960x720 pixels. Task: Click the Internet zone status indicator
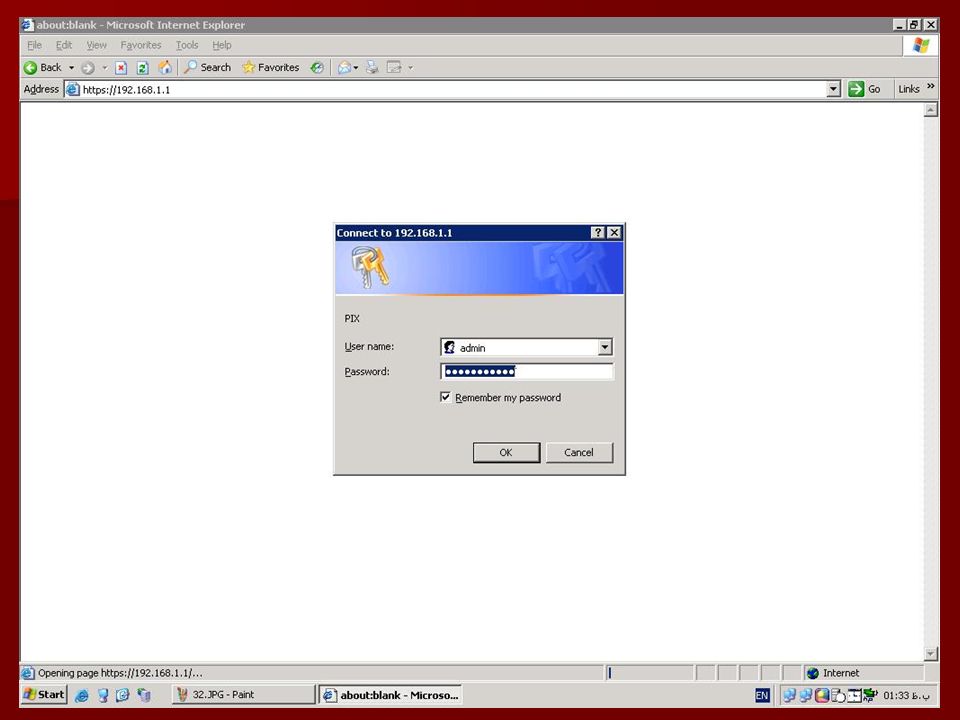pyautogui.click(x=863, y=673)
